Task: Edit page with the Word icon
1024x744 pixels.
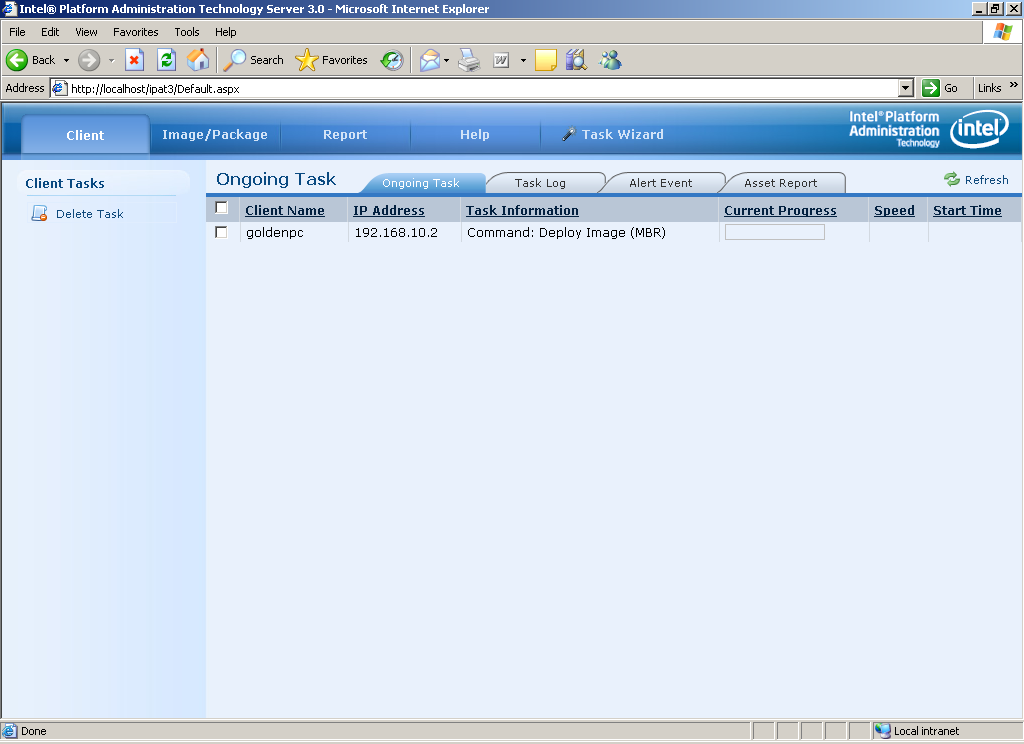Action: [501, 60]
